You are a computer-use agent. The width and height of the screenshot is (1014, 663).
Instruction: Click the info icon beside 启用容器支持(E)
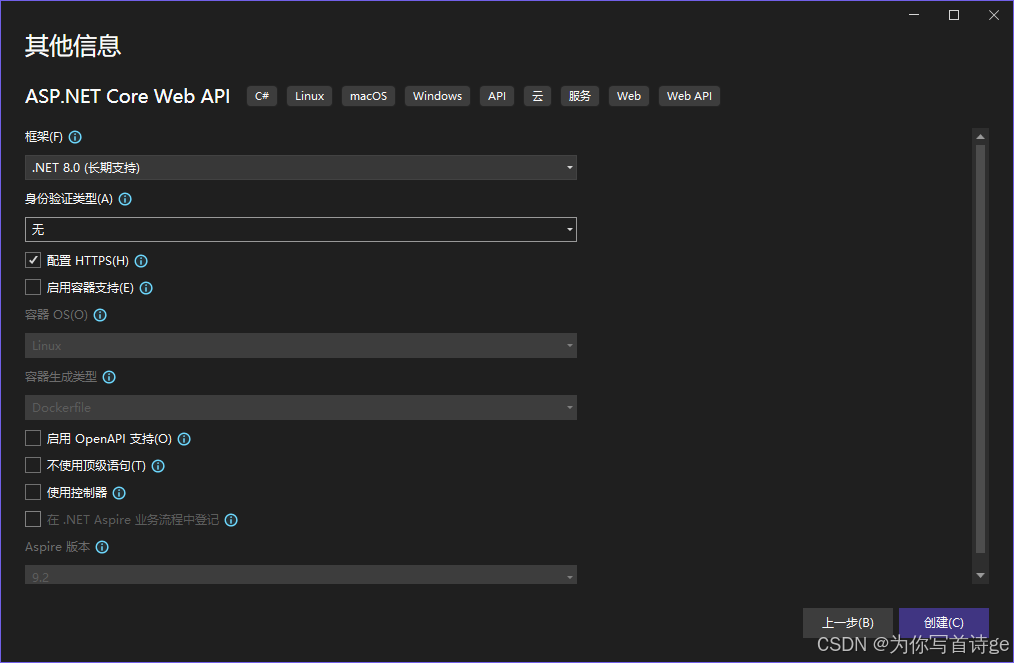pos(146,288)
